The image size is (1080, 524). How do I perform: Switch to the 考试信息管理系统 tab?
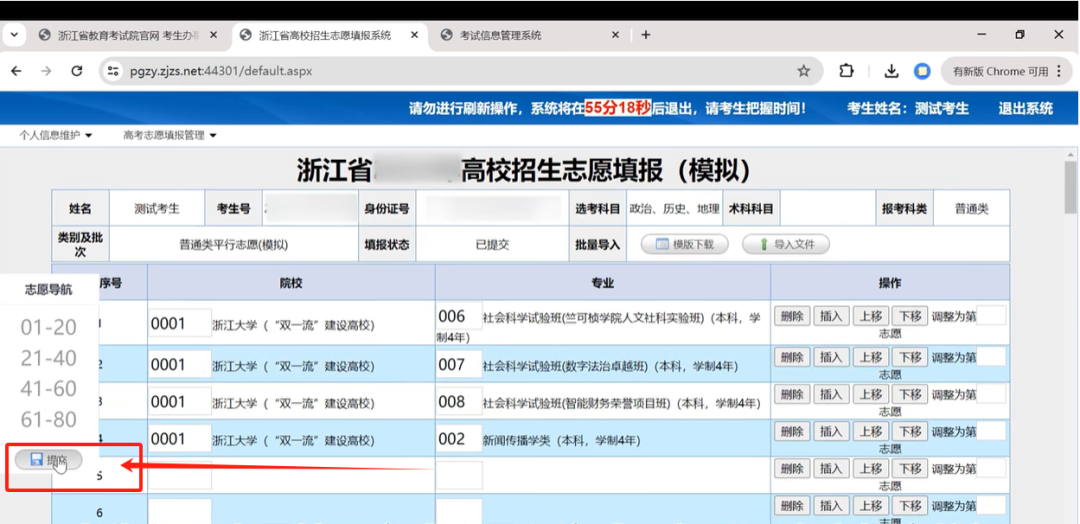pos(528,35)
